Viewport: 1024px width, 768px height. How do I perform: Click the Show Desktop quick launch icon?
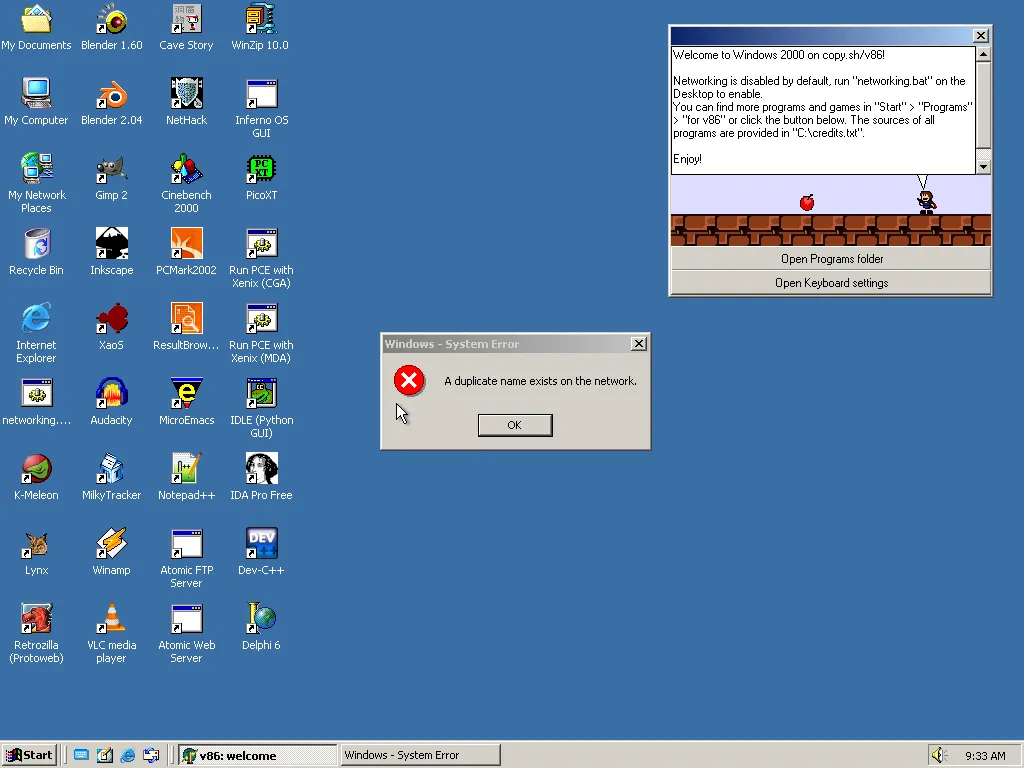(81, 755)
